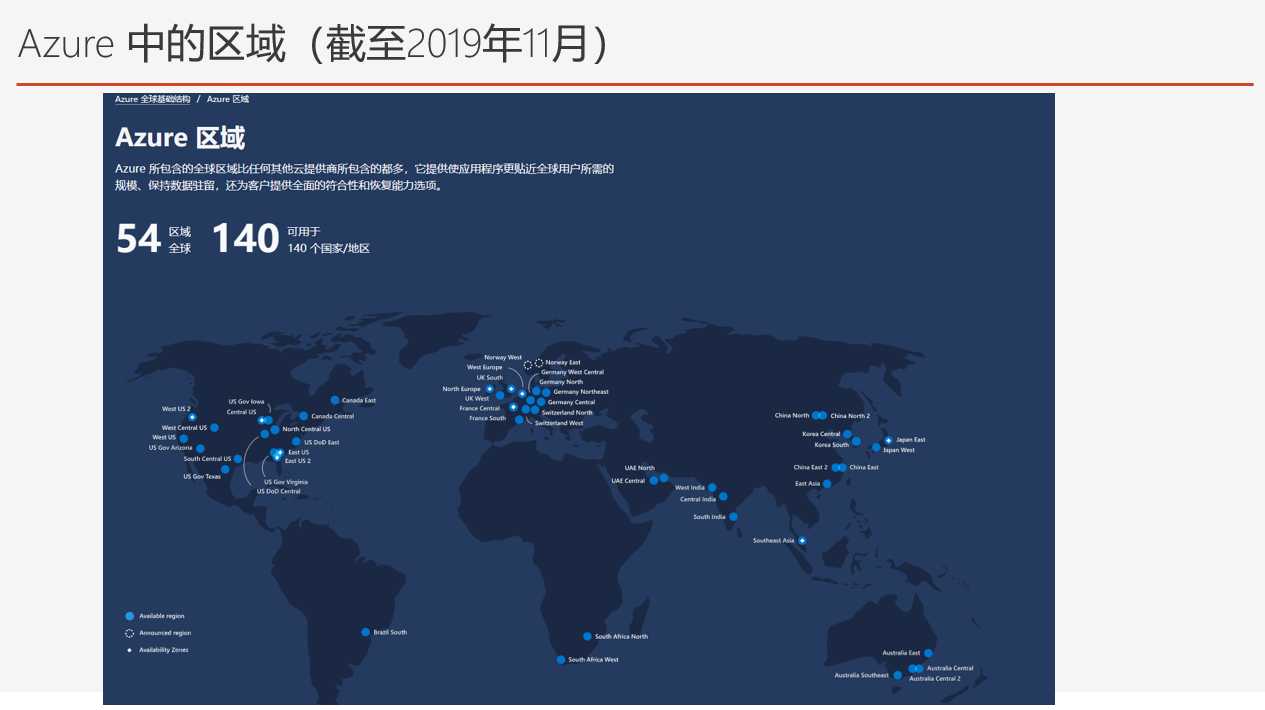
Task: Select the UAE Central region dot
Action: click(x=654, y=481)
